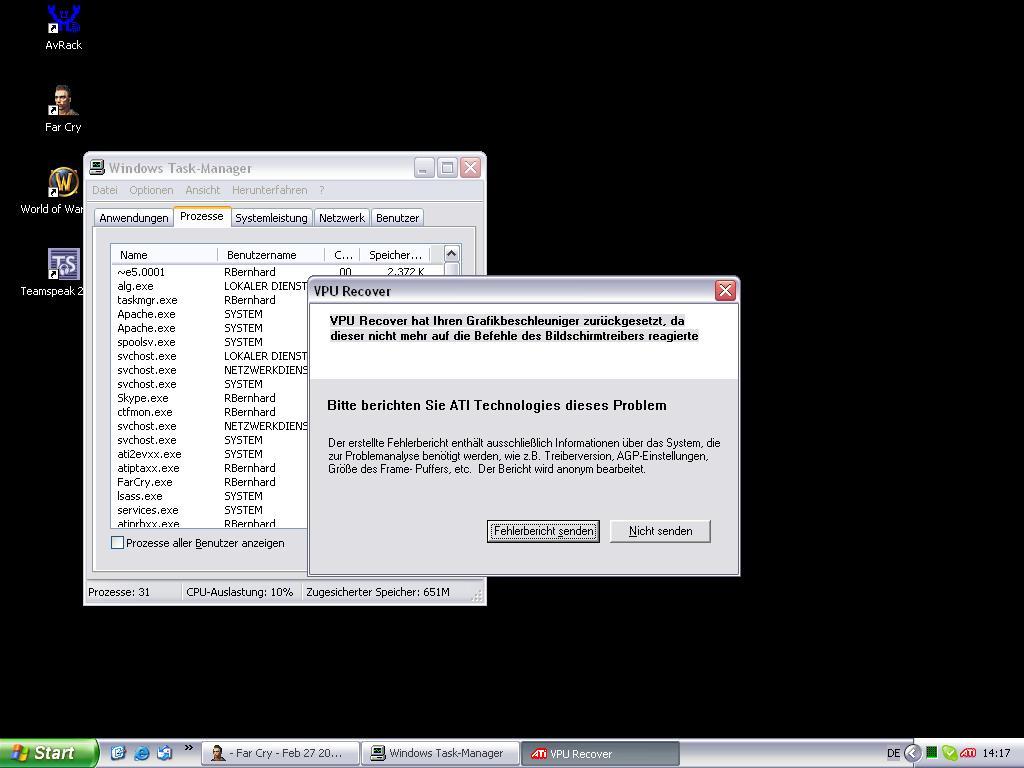Sort by the C... (CPU) column header
This screenshot has height=768, width=1024.
coord(342,255)
